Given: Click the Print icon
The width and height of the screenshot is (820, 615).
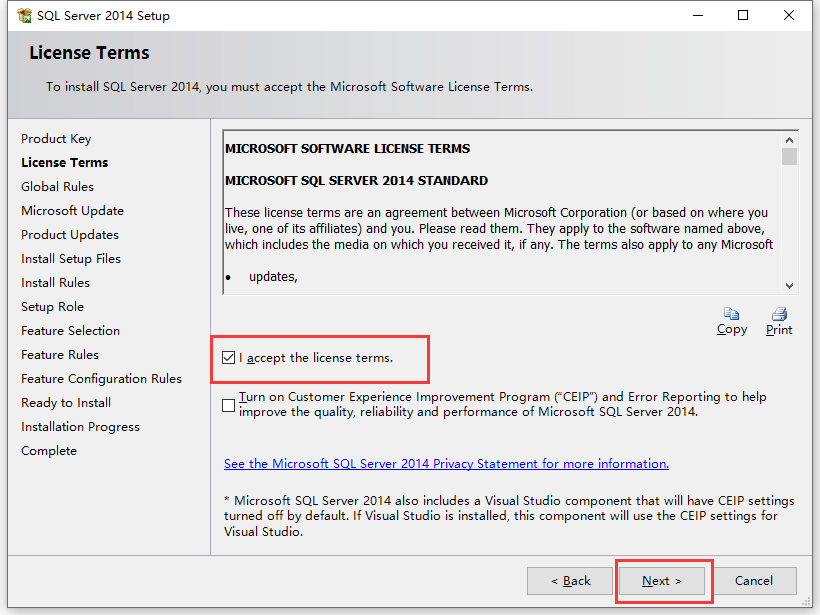Looking at the screenshot, I should point(778,314).
